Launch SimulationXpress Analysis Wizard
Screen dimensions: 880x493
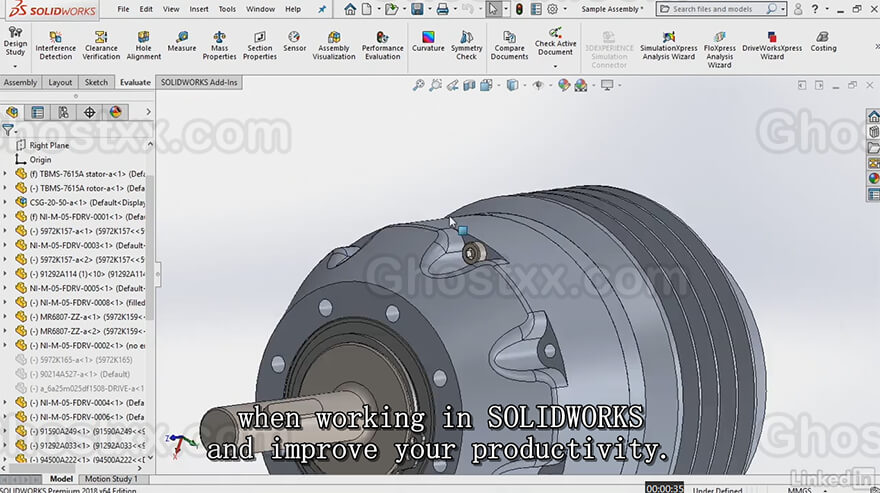pyautogui.click(x=668, y=46)
